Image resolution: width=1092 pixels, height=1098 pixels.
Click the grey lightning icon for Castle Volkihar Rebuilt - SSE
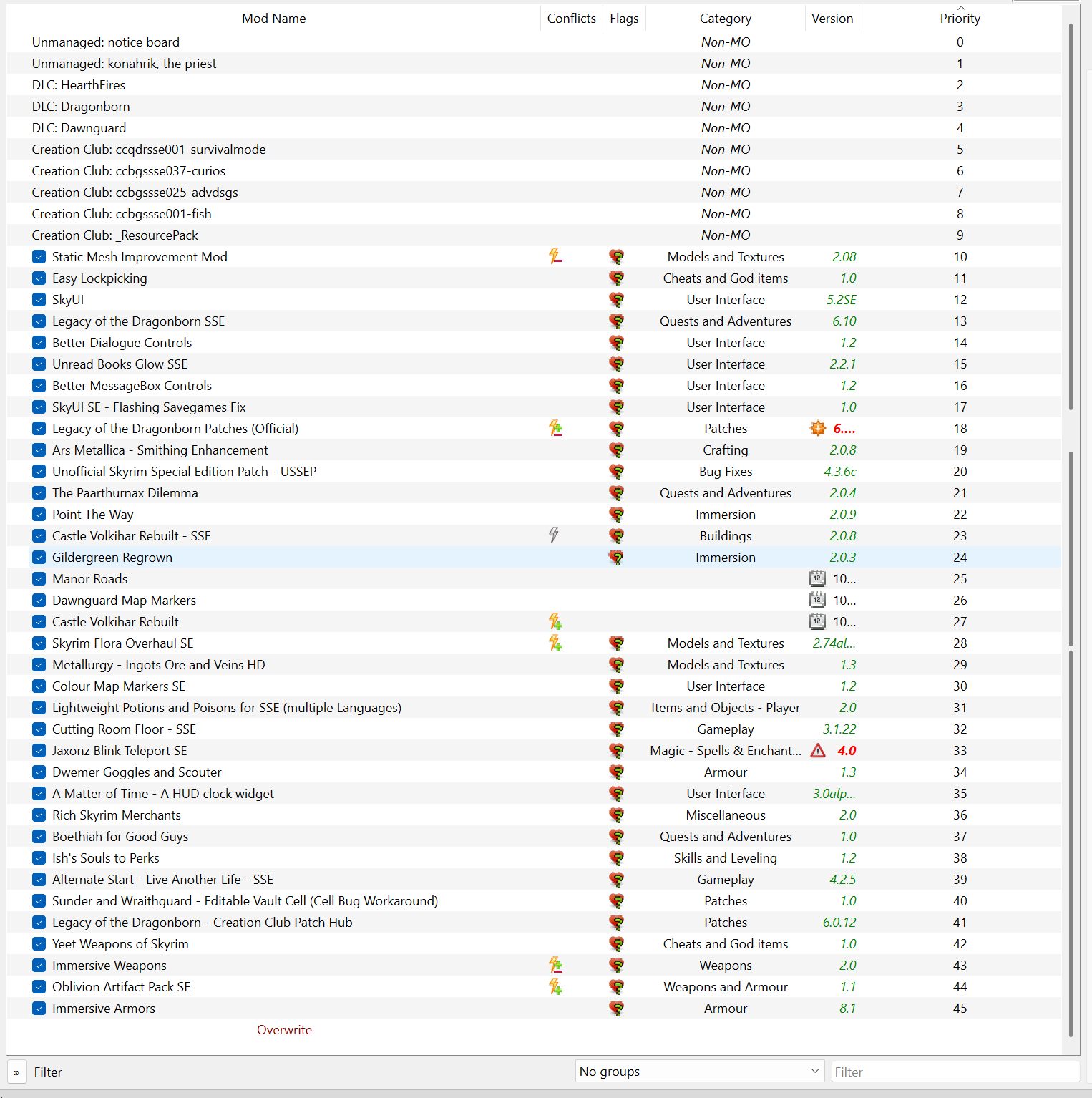(554, 535)
